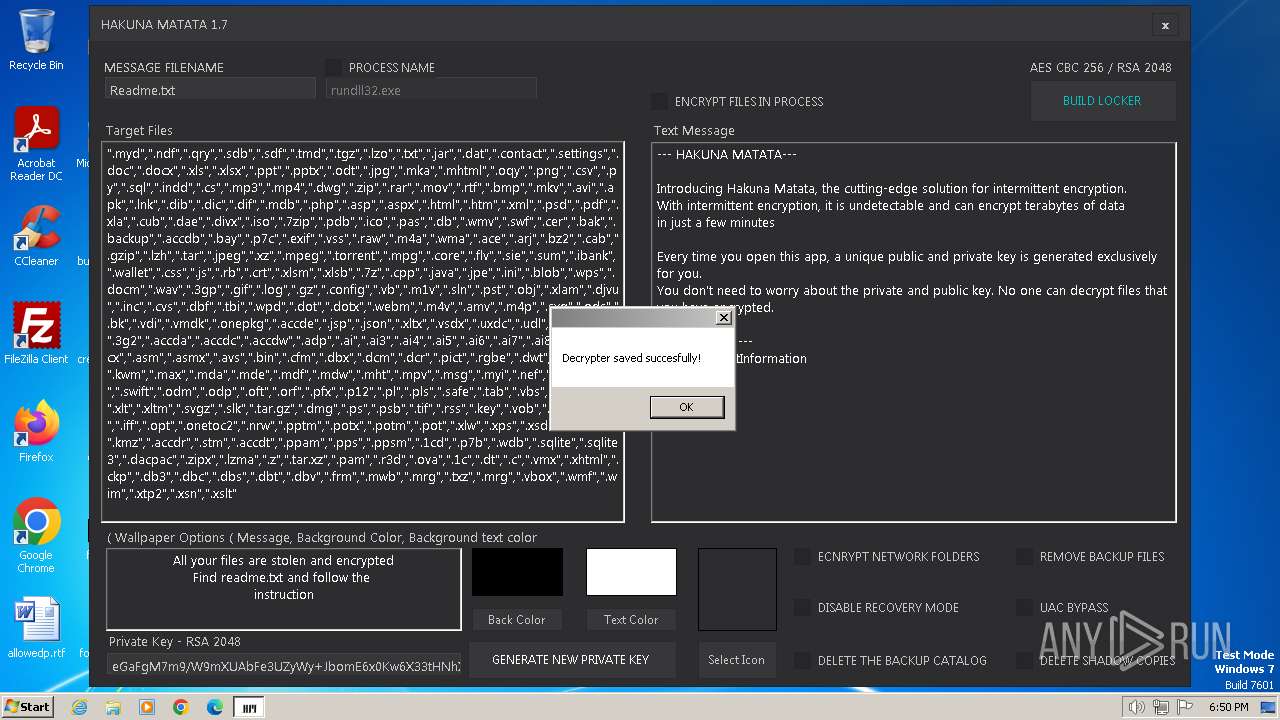Image resolution: width=1280 pixels, height=720 pixels.
Task: Open the Recycle Bin desktop icon
Action: coord(36,41)
